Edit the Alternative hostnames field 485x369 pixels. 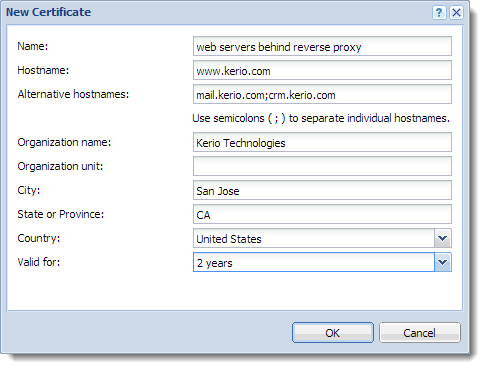[x=322, y=94]
